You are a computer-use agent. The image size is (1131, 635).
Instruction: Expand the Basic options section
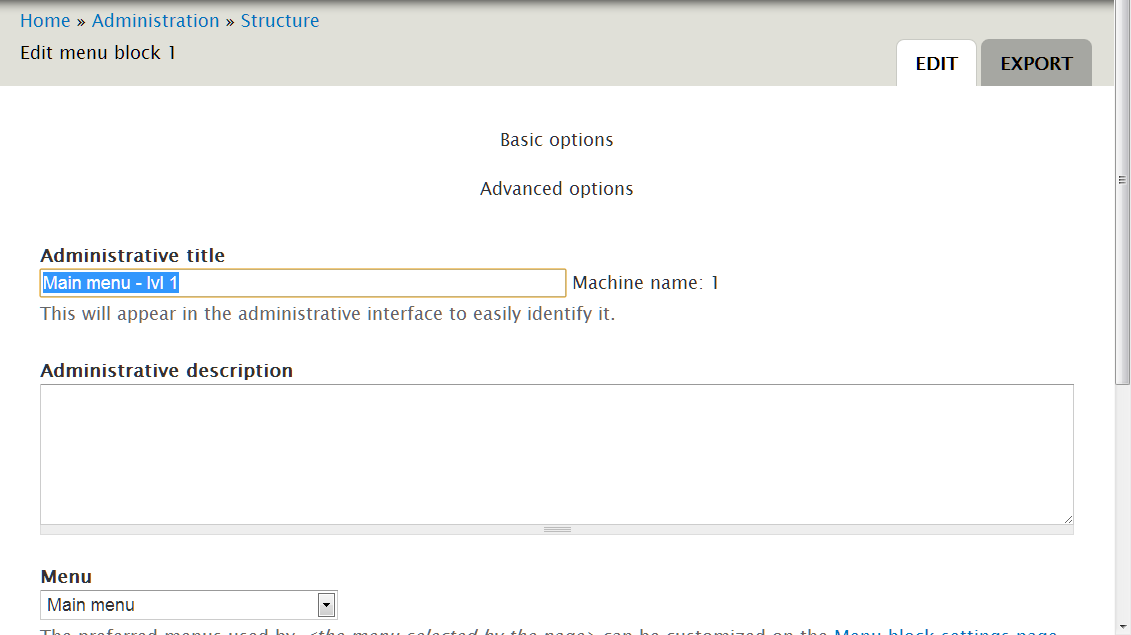click(556, 140)
